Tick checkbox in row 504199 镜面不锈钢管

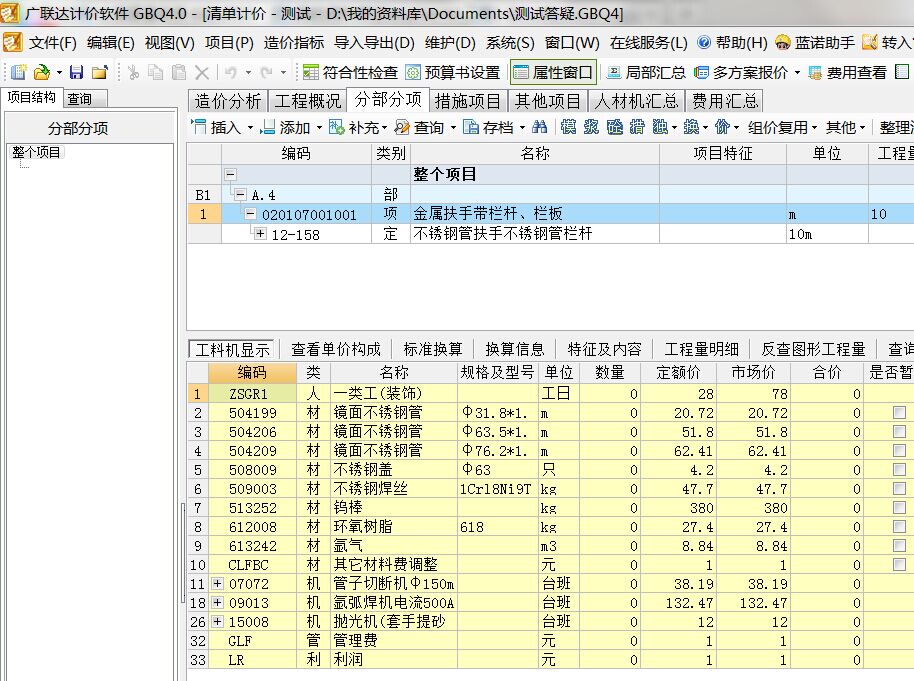tap(899, 412)
